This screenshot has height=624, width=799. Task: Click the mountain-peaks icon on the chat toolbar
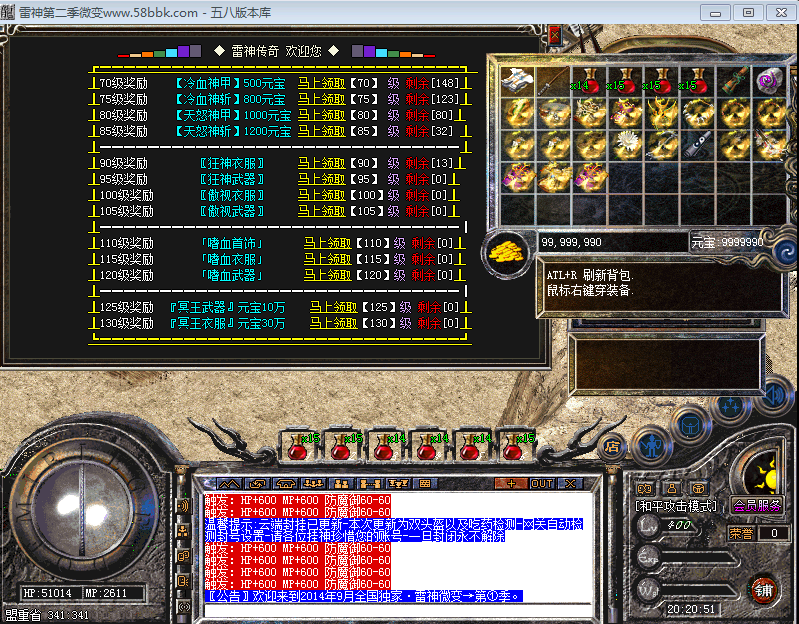(x=229, y=483)
